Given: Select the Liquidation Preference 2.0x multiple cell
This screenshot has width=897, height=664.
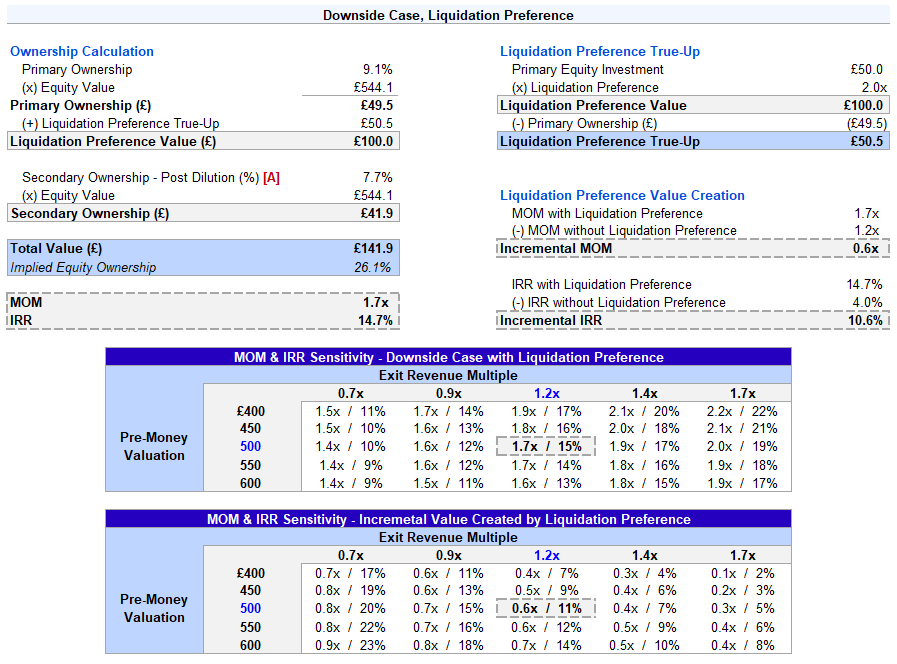Looking at the screenshot, I should (868, 88).
